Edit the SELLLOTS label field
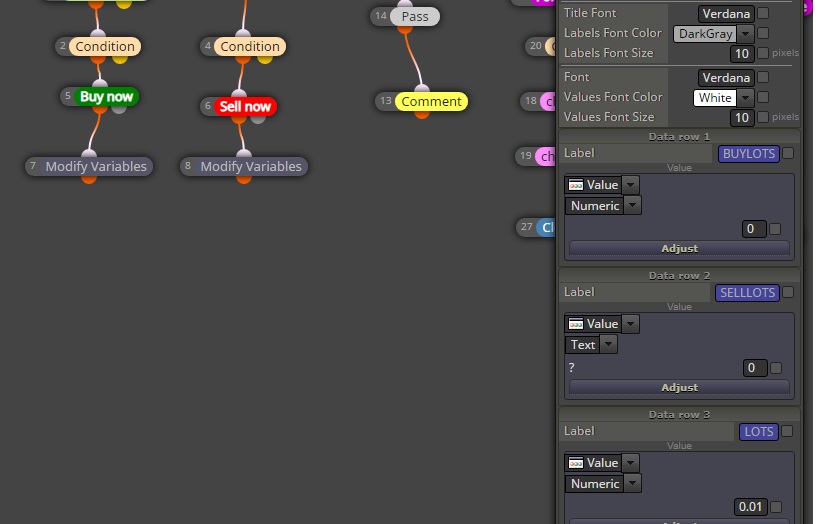 tap(747, 293)
